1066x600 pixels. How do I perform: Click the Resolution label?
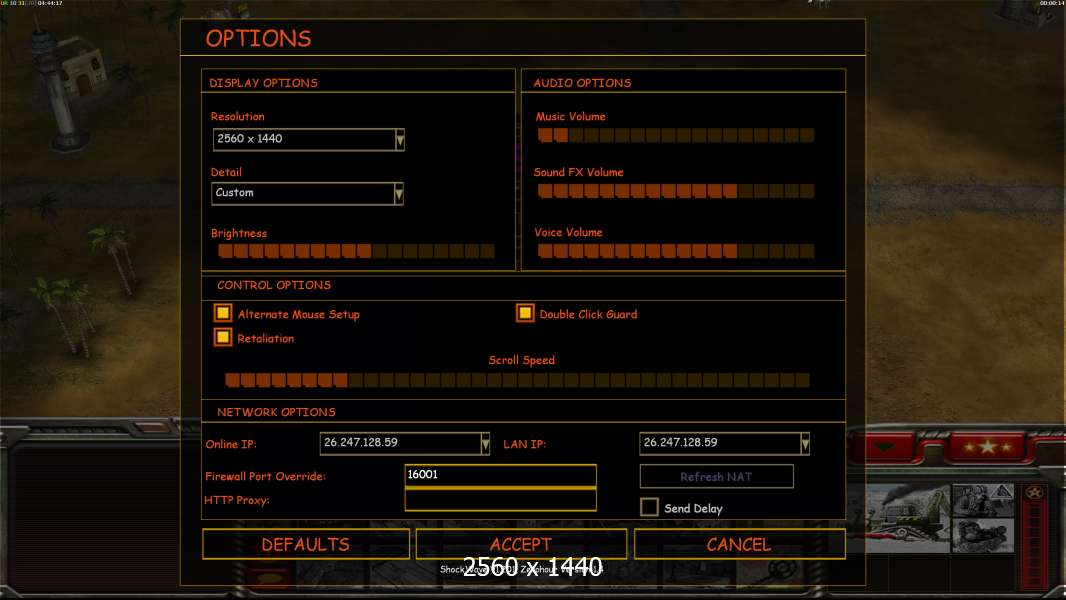tap(237, 117)
